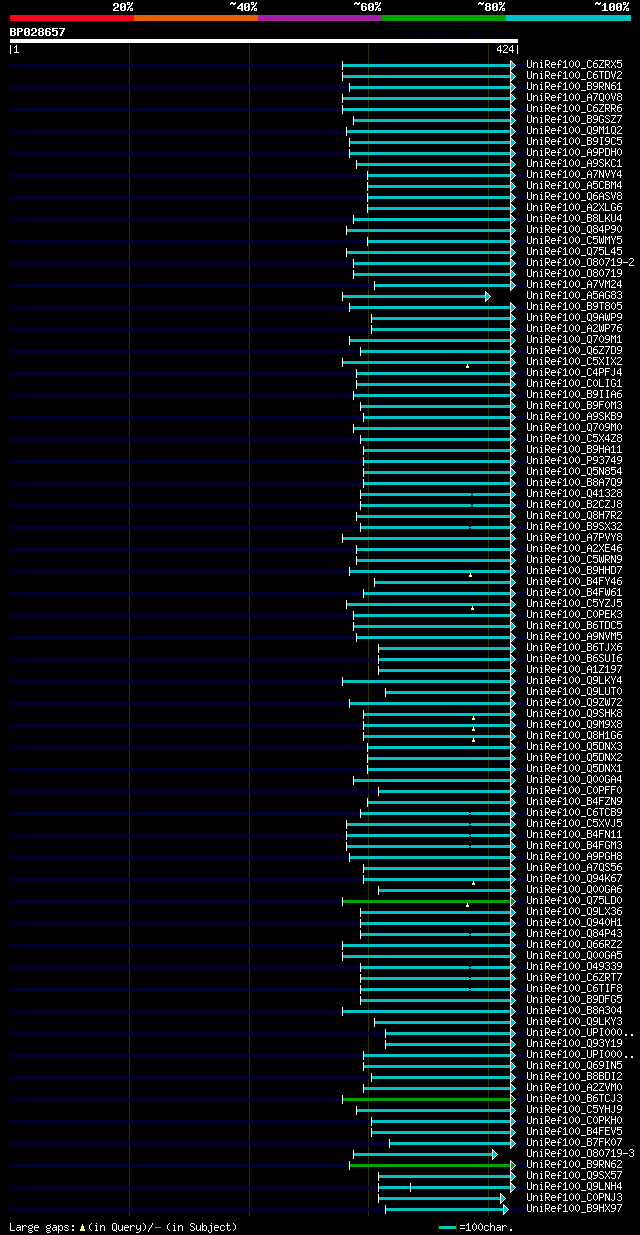Click the UniRef100_C6TCB9 label
Screen dimensions: 640x1235
(574, 812)
